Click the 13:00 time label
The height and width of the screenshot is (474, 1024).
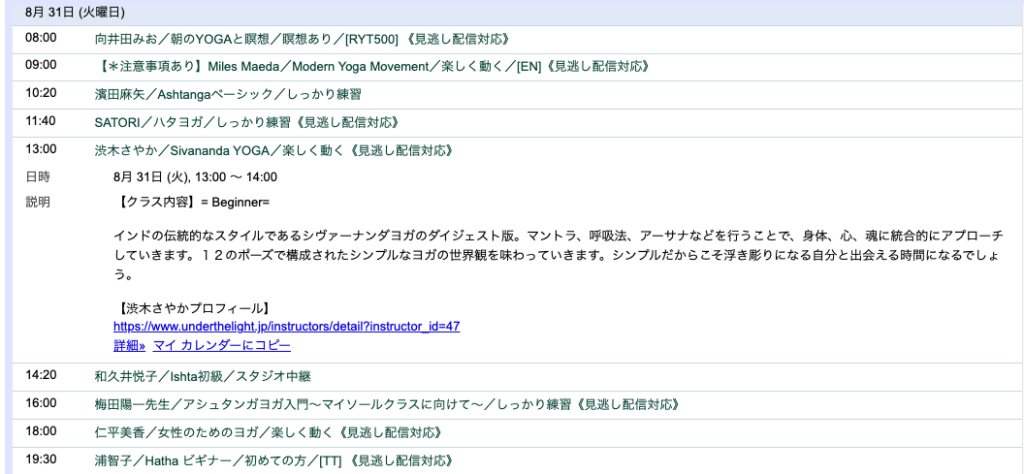click(40, 150)
